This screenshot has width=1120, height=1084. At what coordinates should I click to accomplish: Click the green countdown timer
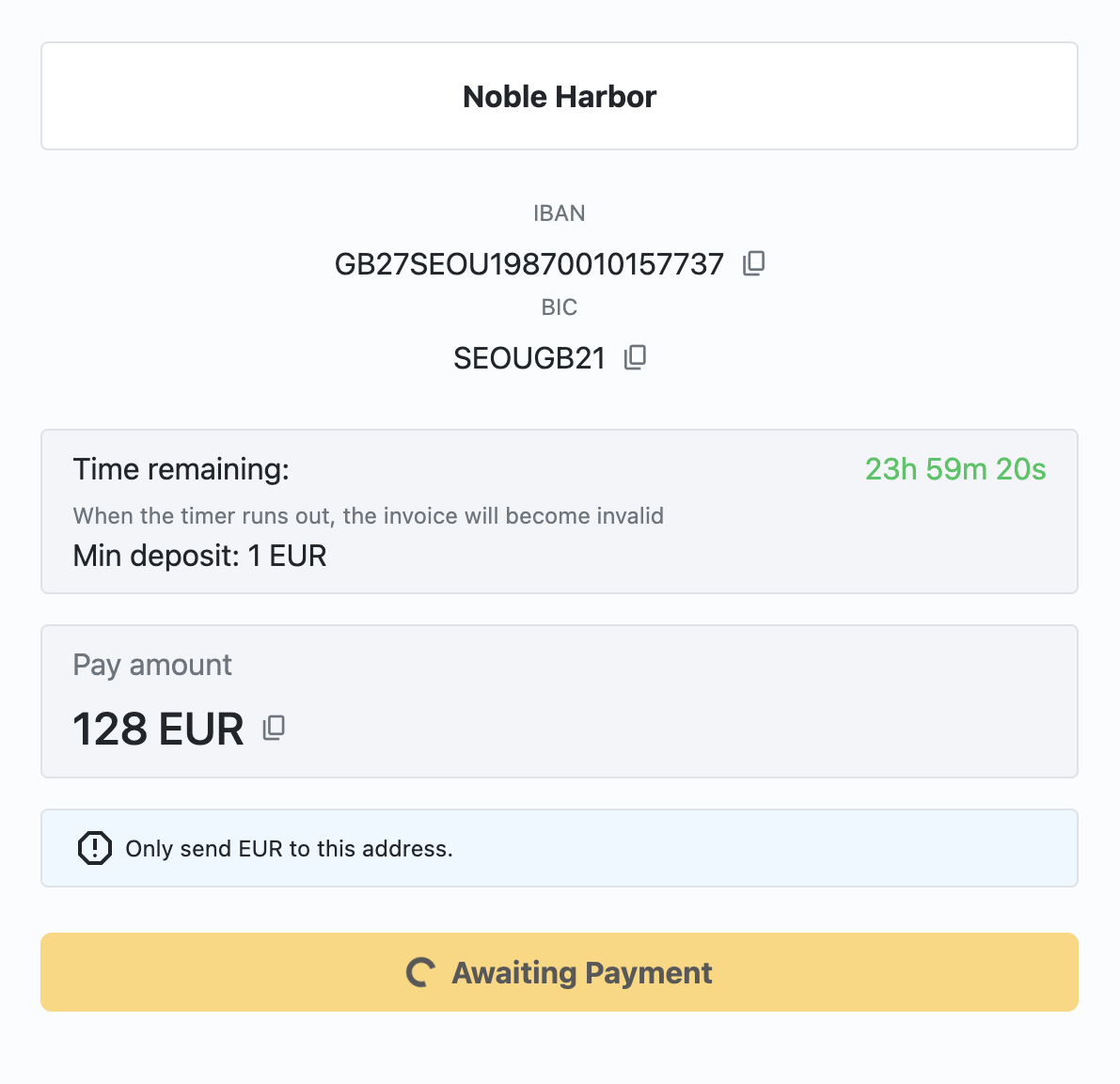(x=954, y=469)
